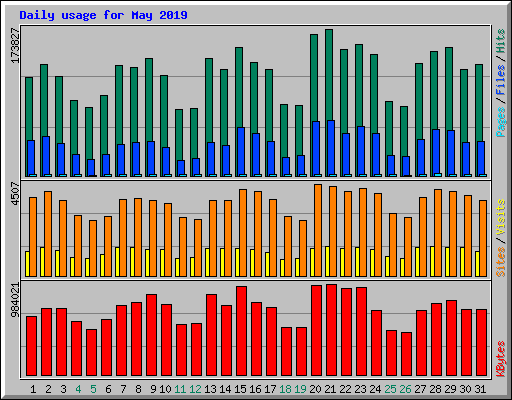This screenshot has width=512, height=400.
Task: Select the yellow sites bar for day 1
Action: pos(27,264)
